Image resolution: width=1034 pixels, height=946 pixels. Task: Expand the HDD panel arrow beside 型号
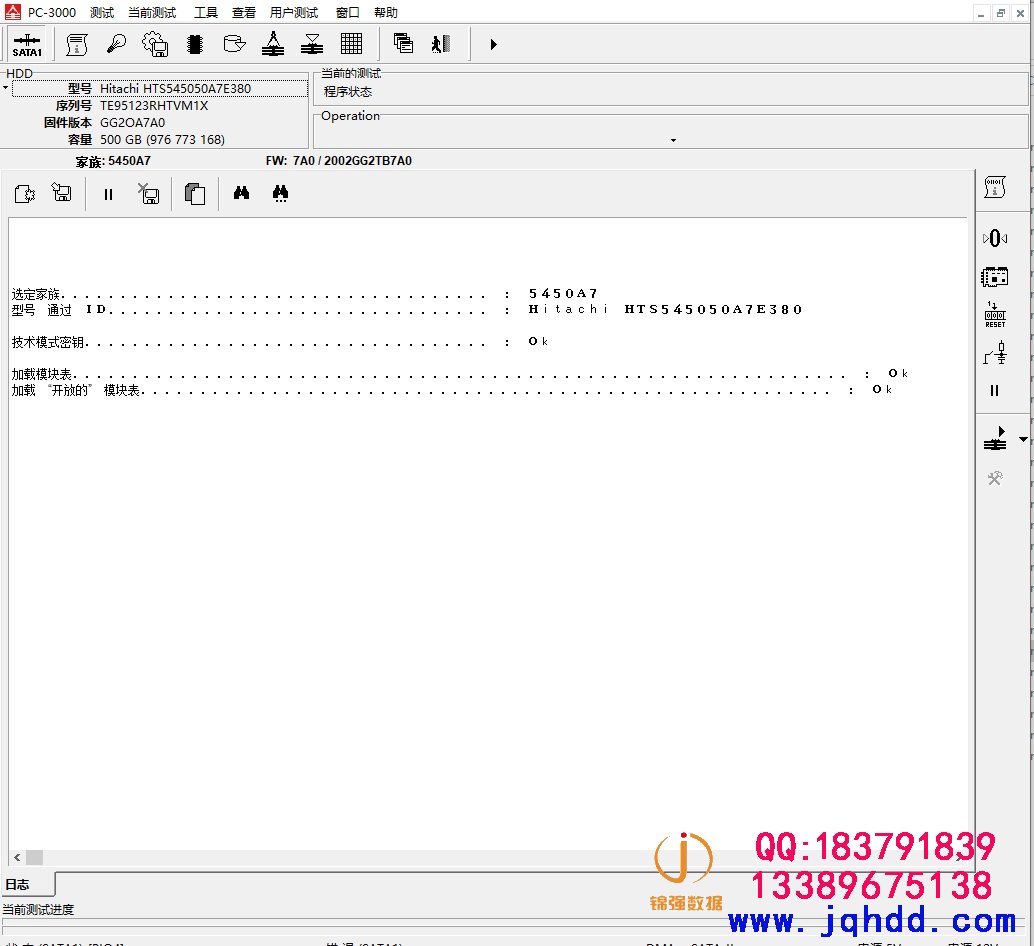coord(5,88)
